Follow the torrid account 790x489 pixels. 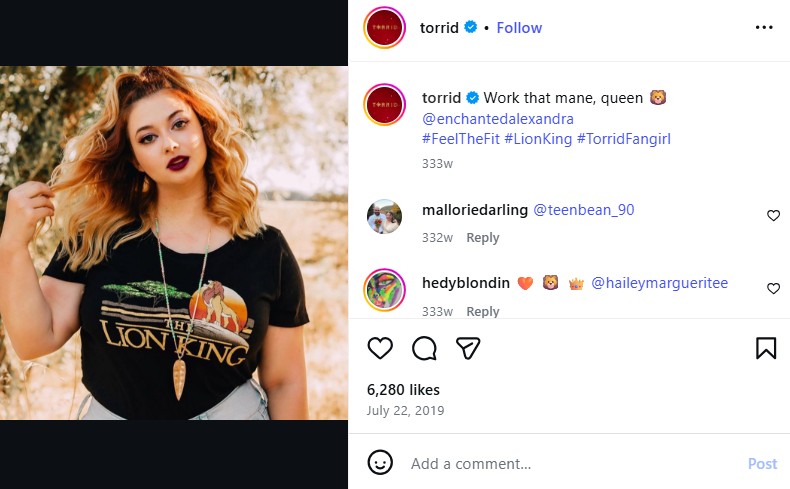[x=519, y=28]
